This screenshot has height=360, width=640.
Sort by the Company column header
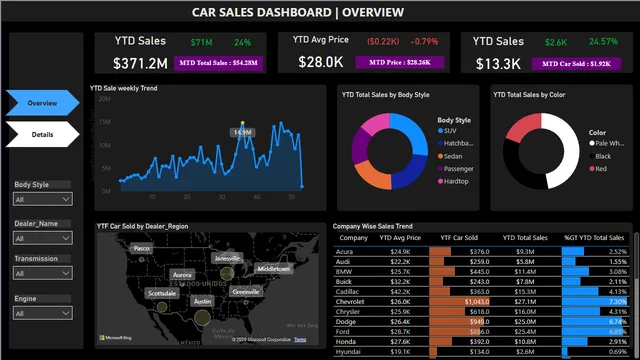[x=353, y=238]
